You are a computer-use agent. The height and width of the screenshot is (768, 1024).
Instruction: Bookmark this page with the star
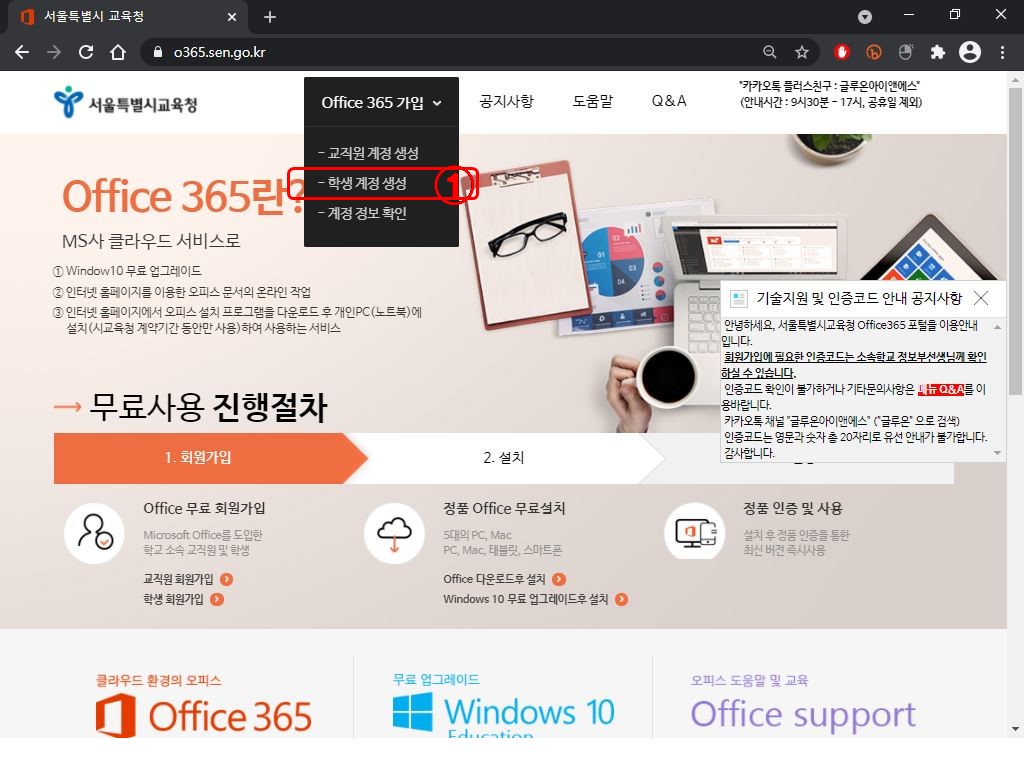[802, 52]
